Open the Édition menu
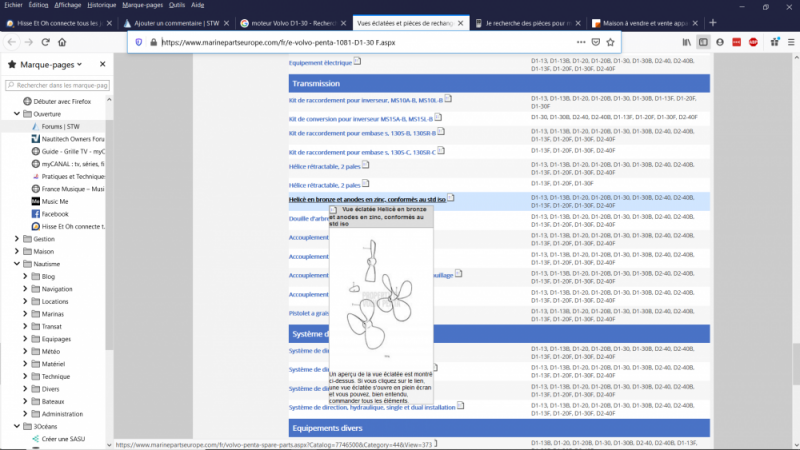800x450 pixels. point(38,5)
